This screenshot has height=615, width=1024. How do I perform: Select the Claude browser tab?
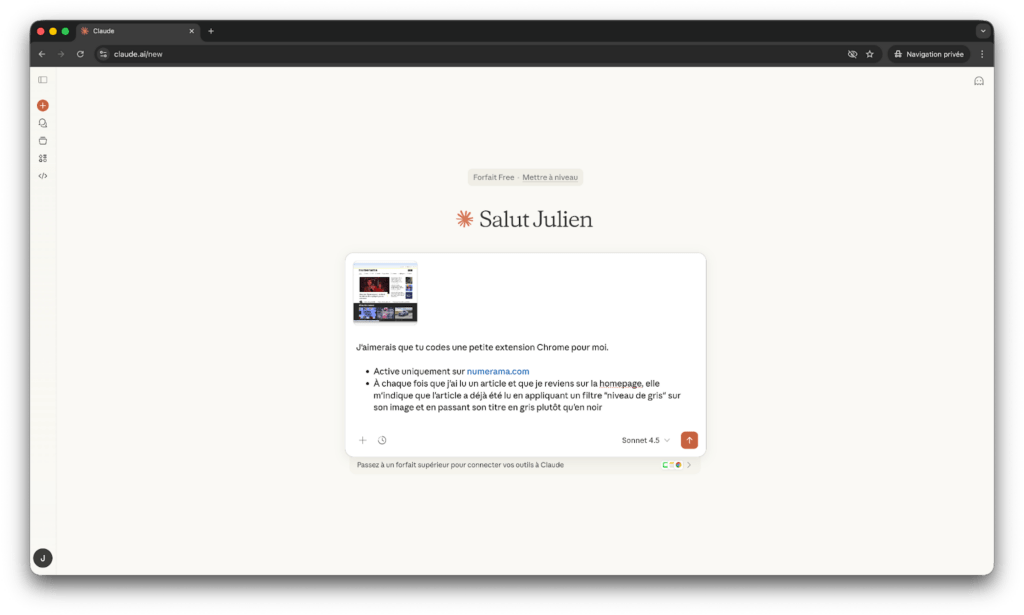pyautogui.click(x=135, y=31)
